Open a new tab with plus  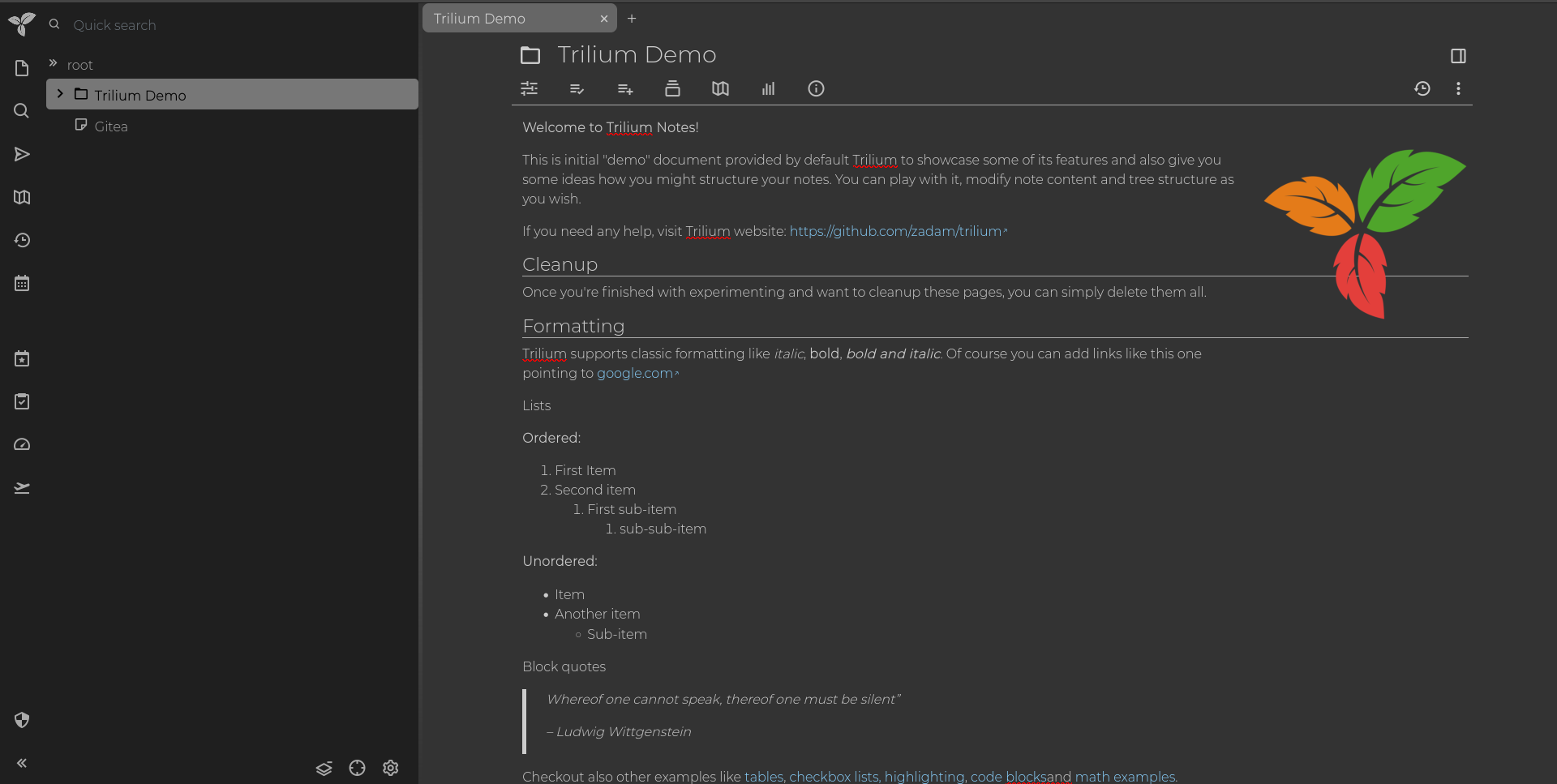click(x=632, y=19)
